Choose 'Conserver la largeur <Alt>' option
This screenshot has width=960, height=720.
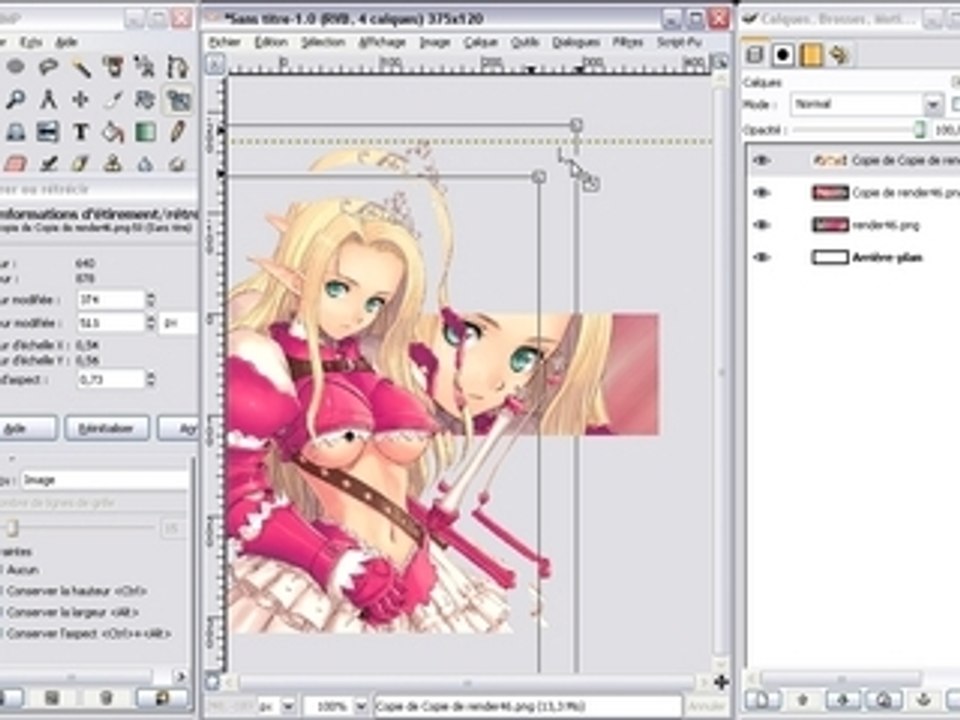point(72,612)
